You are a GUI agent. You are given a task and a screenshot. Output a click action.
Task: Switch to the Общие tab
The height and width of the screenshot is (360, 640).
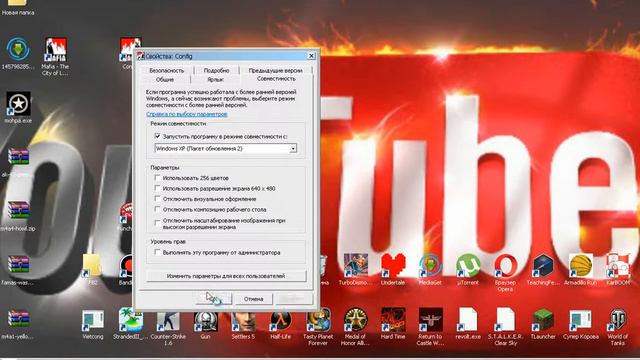coord(165,80)
